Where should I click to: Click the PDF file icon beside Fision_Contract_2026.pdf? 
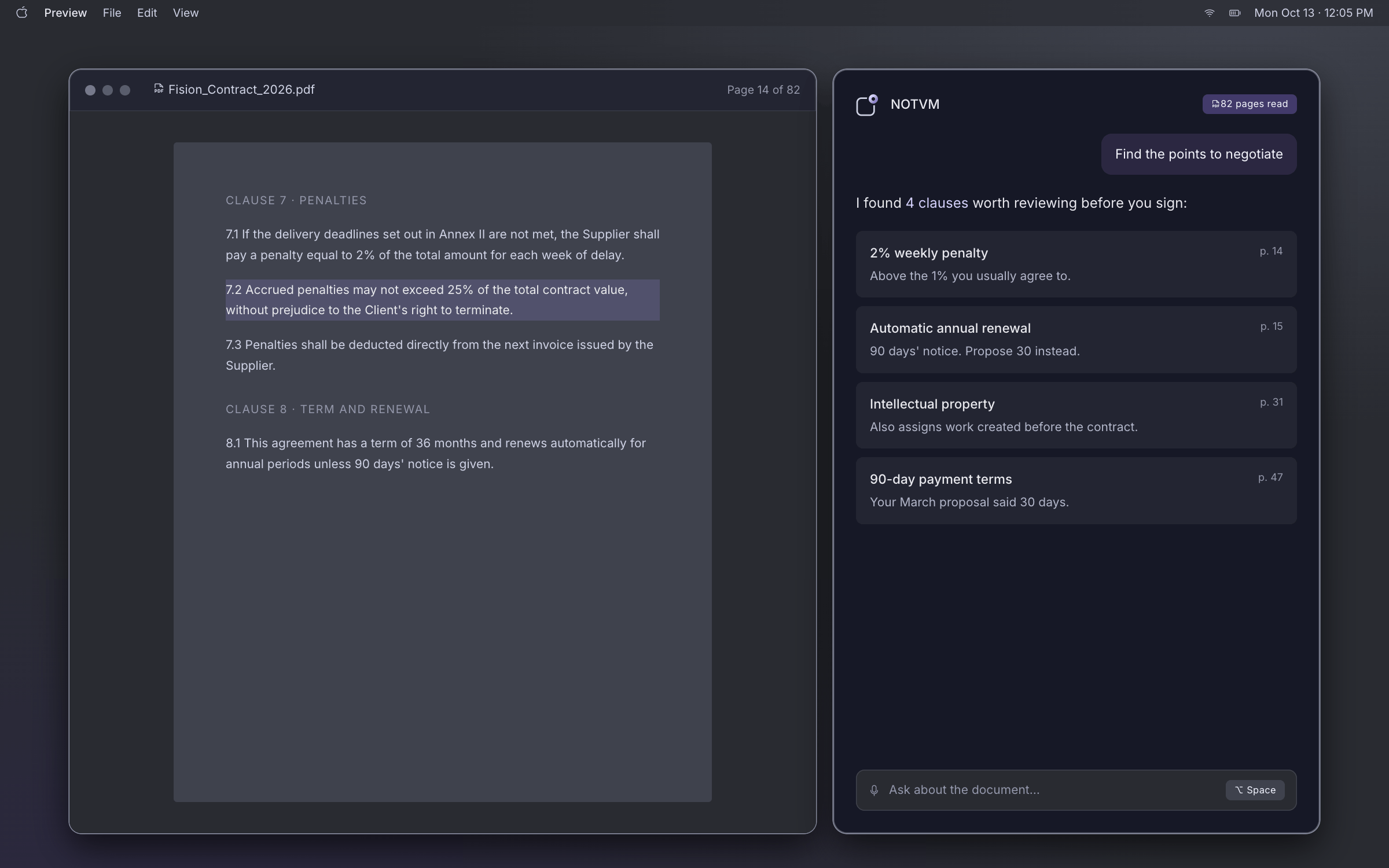tap(158, 89)
